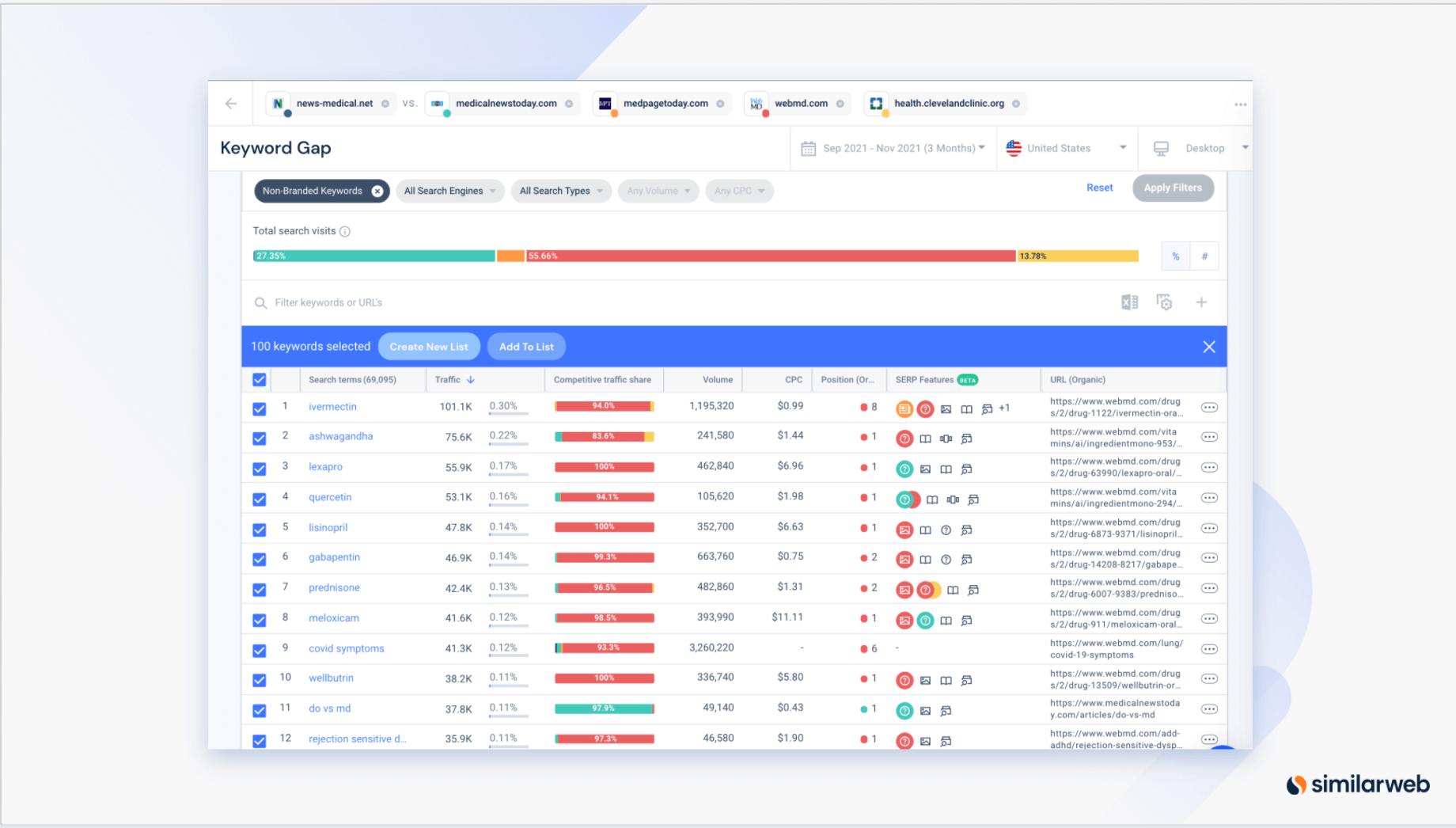
Task: Open the three-dot menu at top right
Action: pyautogui.click(x=1240, y=104)
